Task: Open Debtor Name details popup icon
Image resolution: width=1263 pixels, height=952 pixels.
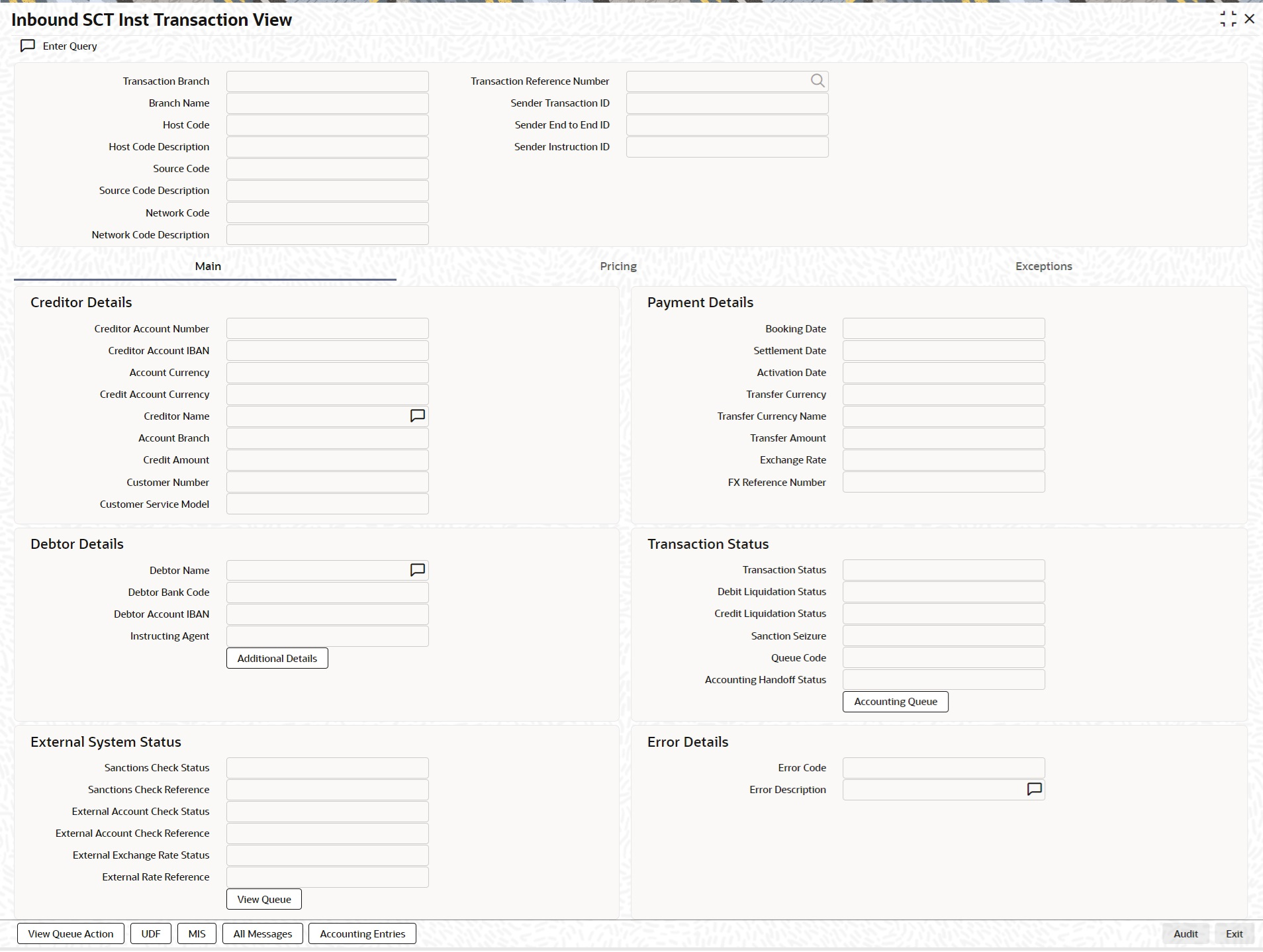Action: coord(418,570)
